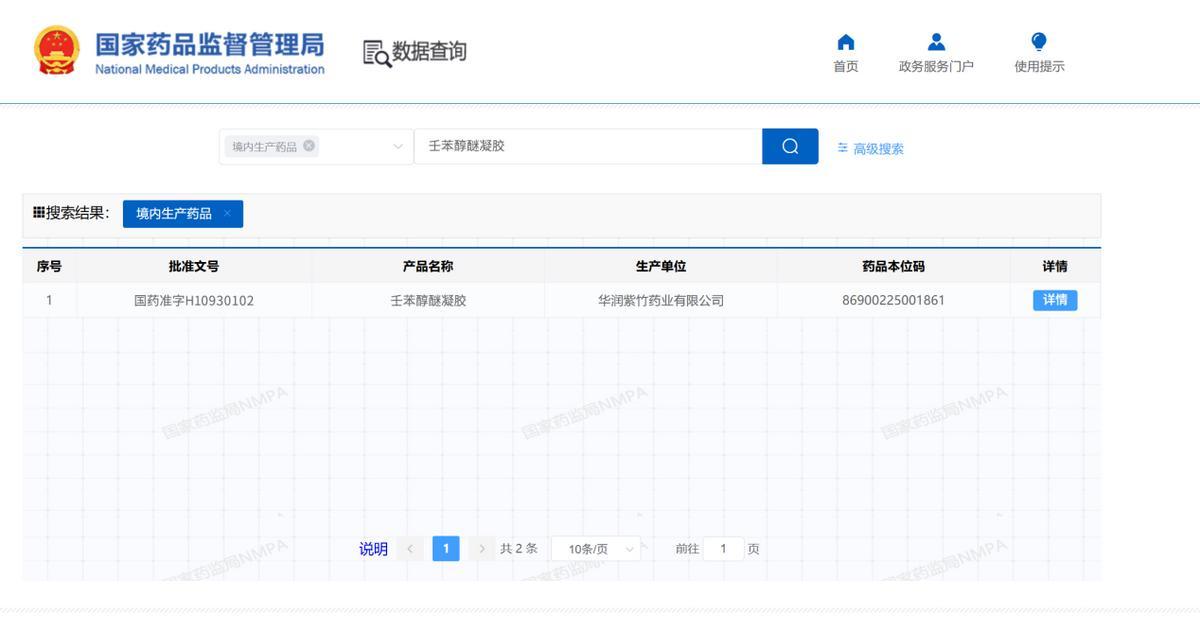Click the 数据查询 data query icon
1200x629 pixels.
[377, 53]
